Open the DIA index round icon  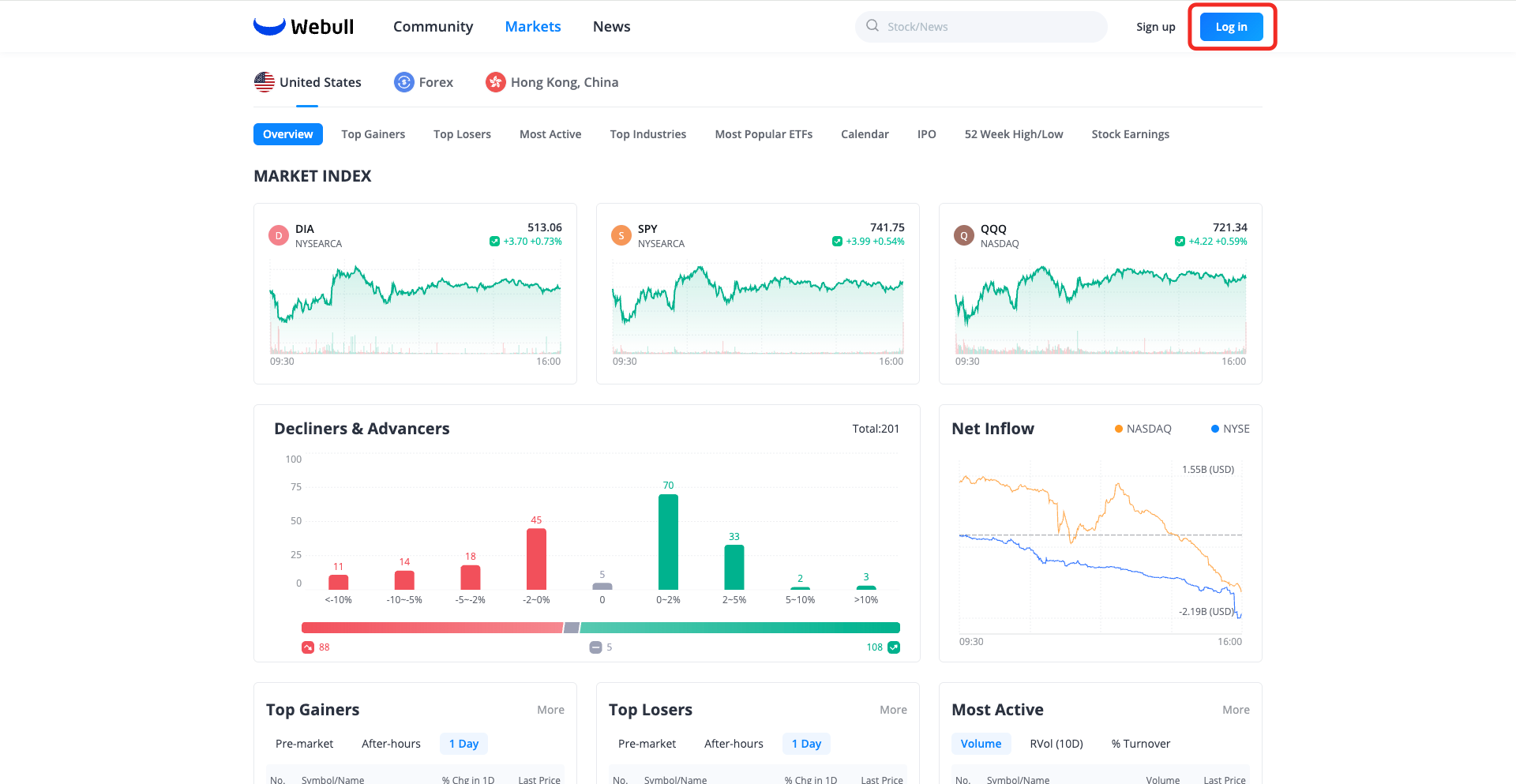pos(279,235)
